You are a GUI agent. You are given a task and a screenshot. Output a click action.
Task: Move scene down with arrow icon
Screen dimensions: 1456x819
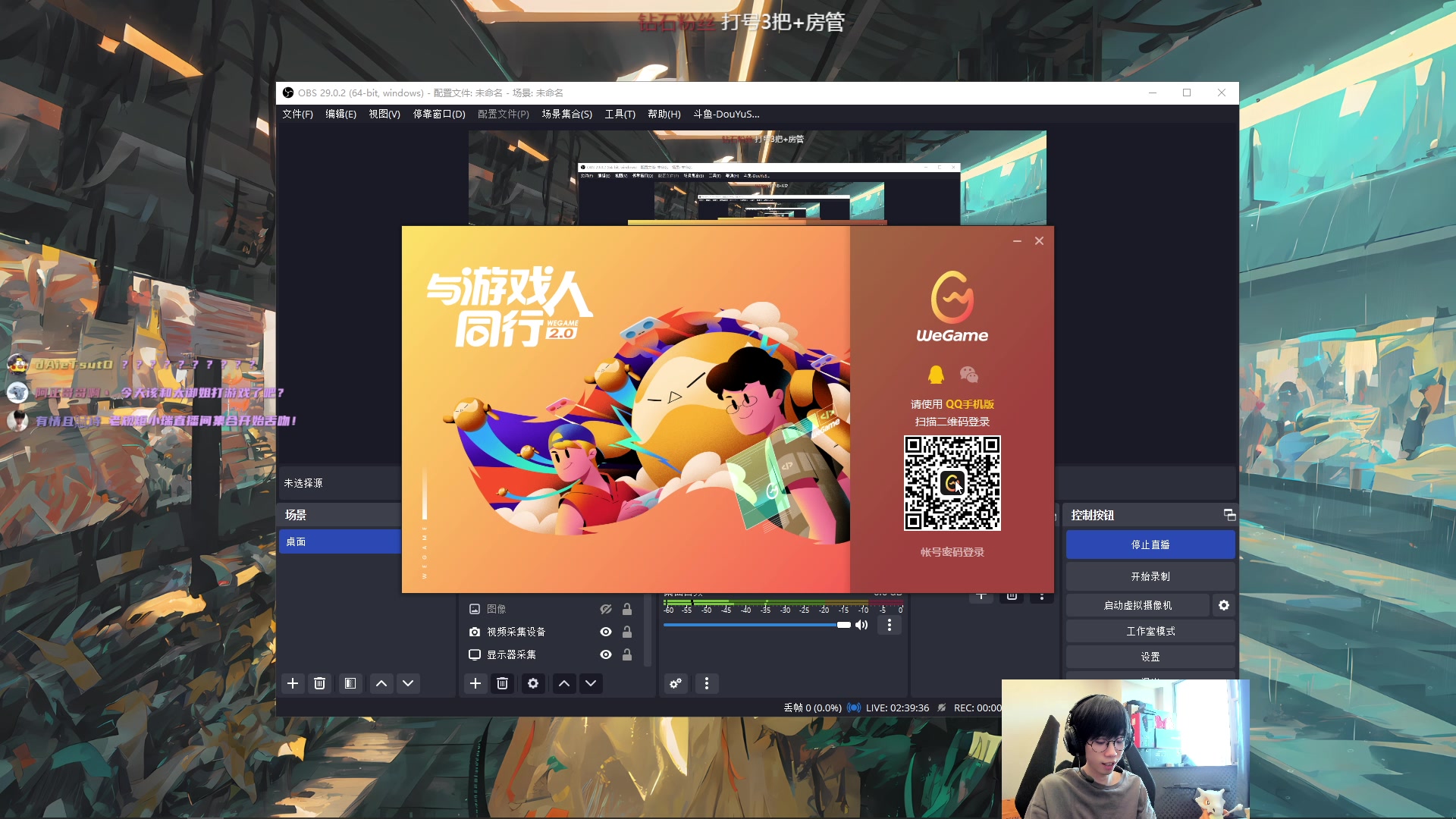pos(408,683)
